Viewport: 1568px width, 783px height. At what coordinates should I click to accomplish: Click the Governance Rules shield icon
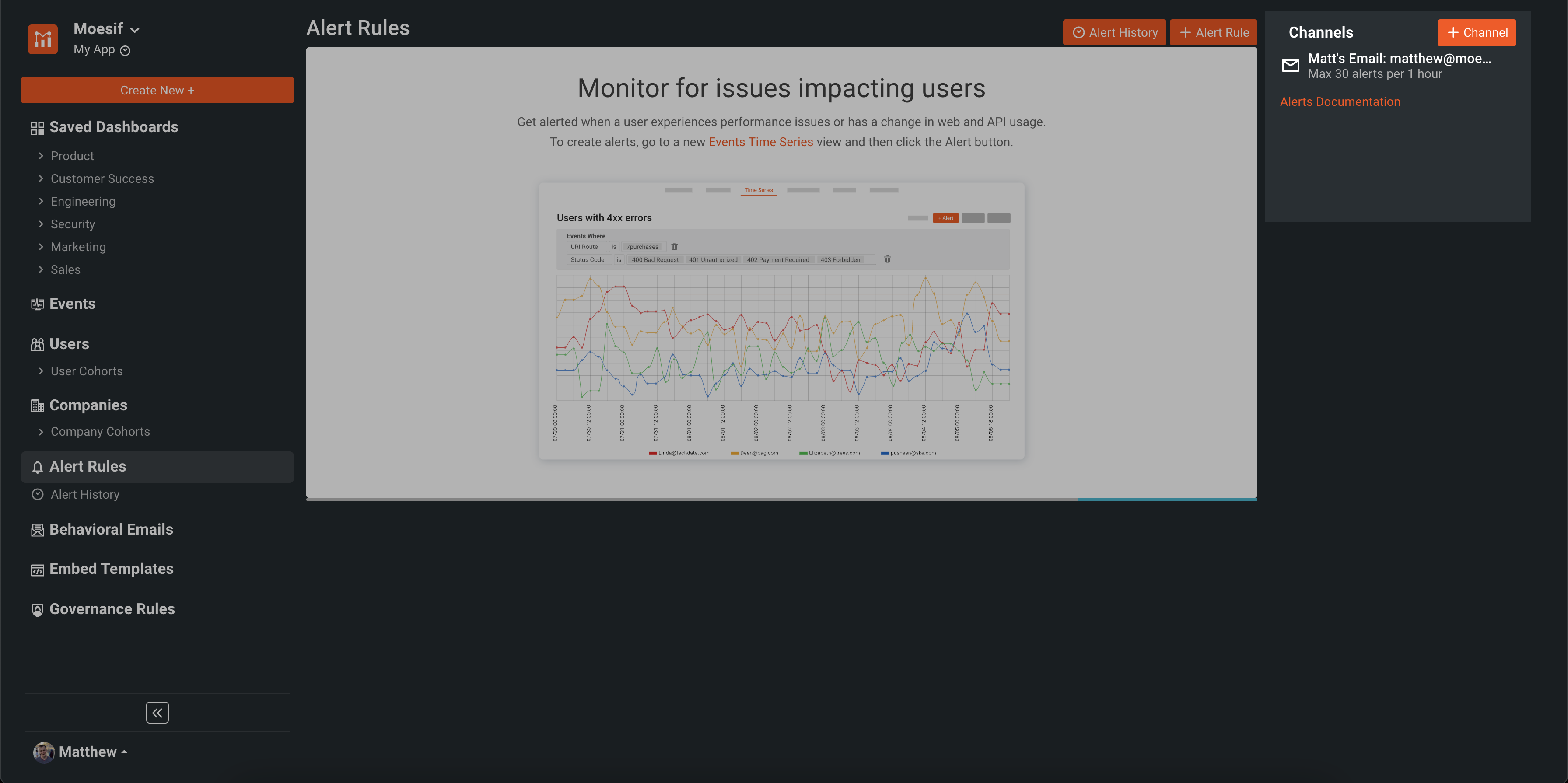pos(37,610)
